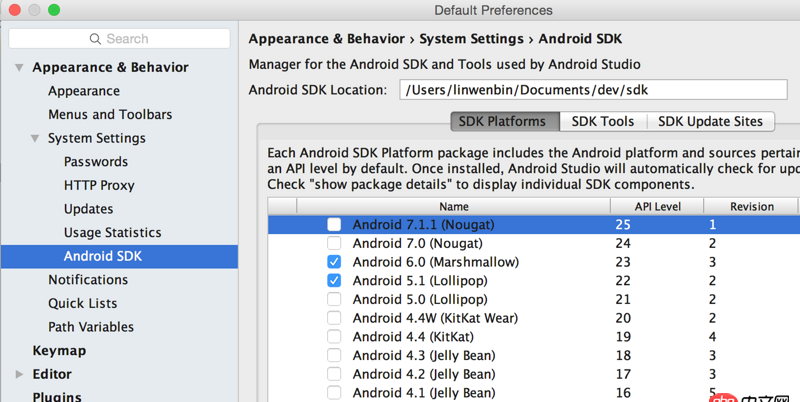Screen dimensions: 800x402
Task: Select Android 5.0 (Lollipop) row name
Action: point(420,299)
